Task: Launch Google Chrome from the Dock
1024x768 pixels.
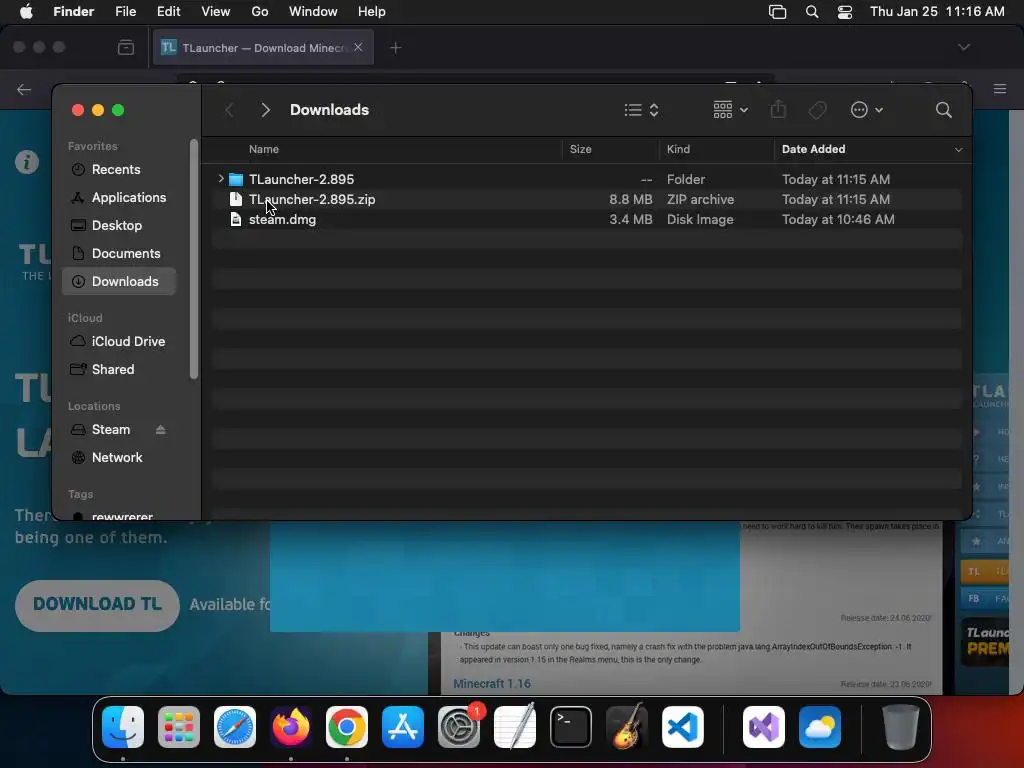Action: [x=347, y=727]
